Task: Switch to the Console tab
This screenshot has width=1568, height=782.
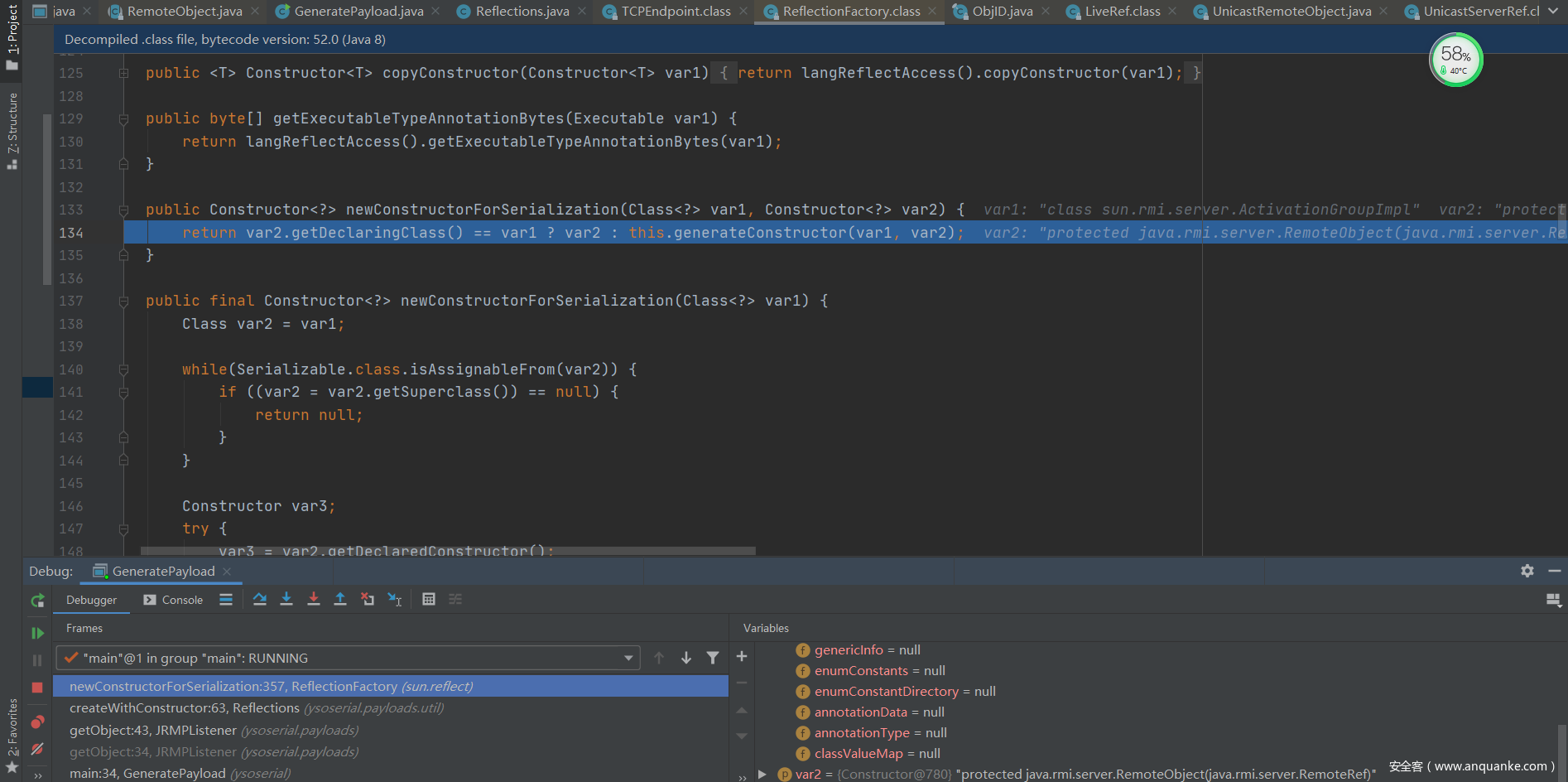Action: click(x=174, y=600)
